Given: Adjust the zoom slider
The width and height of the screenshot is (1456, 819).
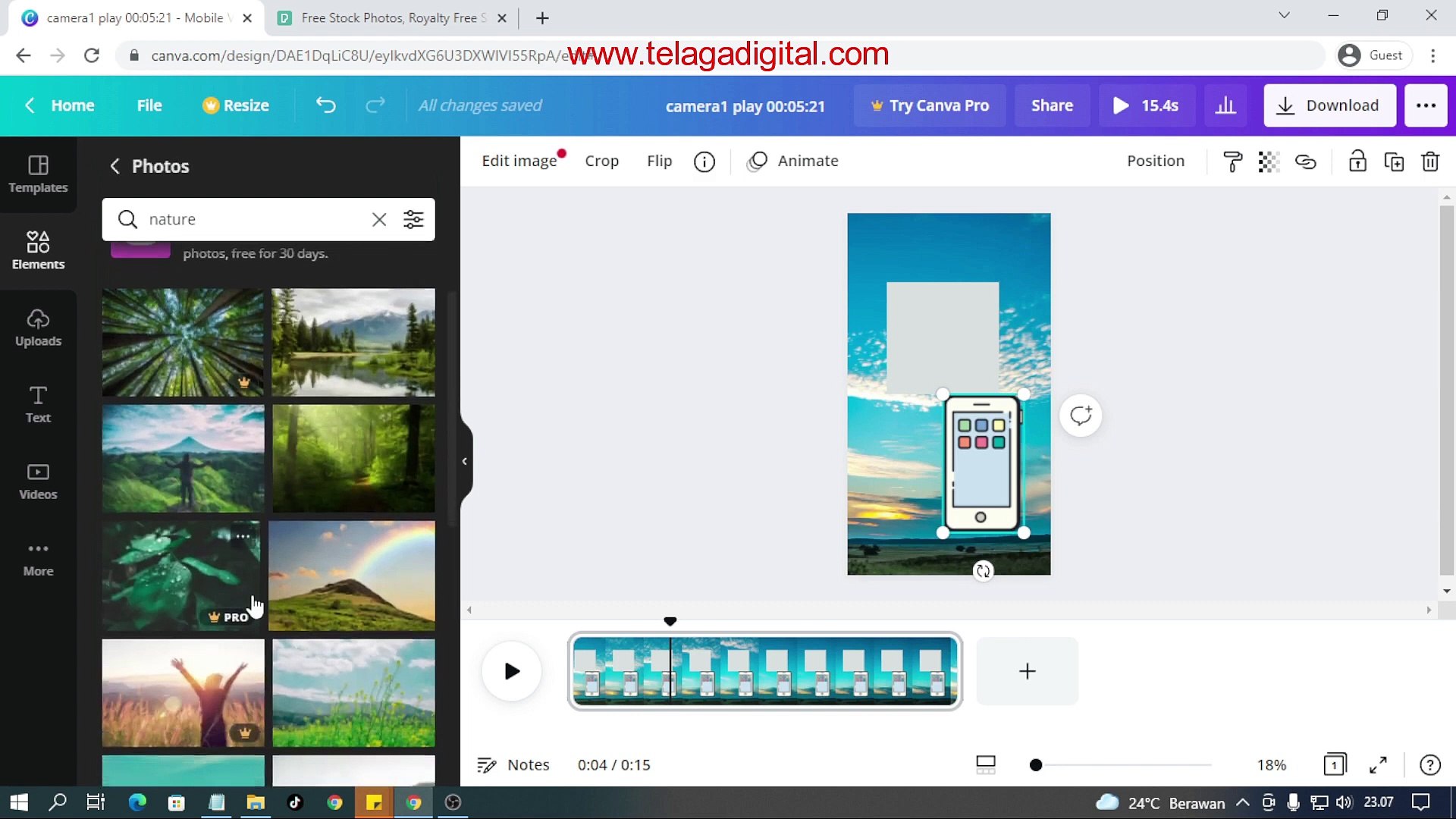Looking at the screenshot, I should 1036,765.
